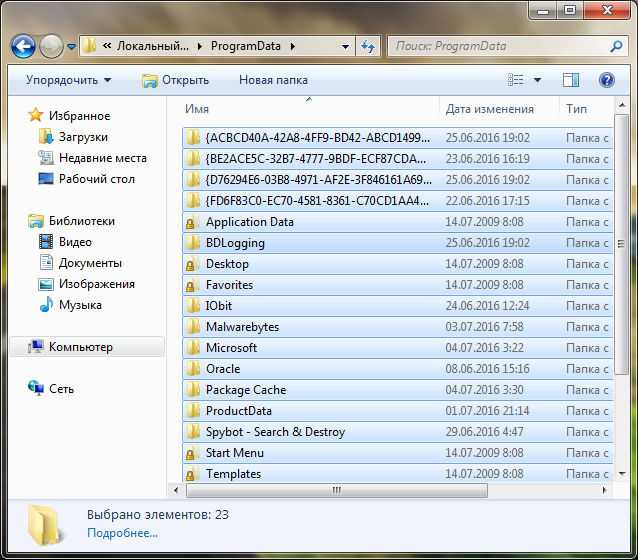Go back with the blue Back arrow

pyautogui.click(x=23, y=46)
